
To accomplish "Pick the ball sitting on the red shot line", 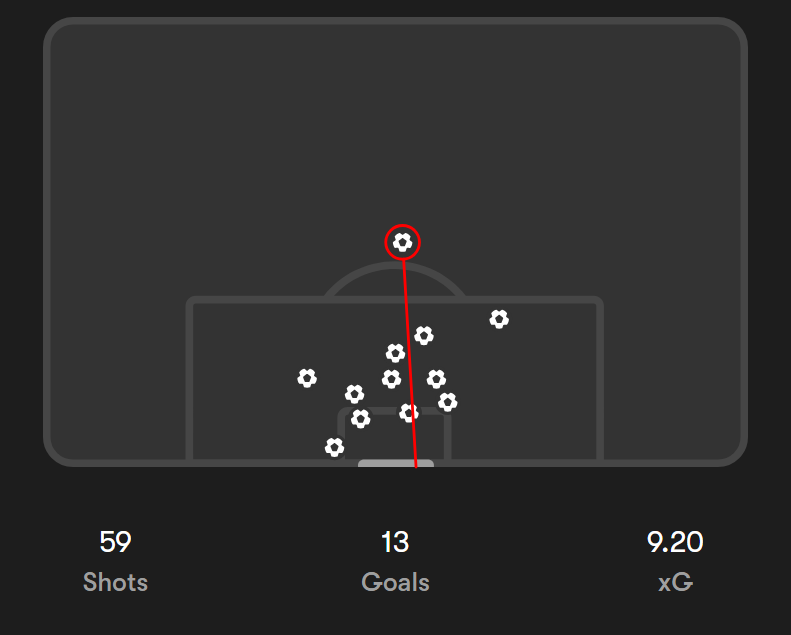I will (409, 413).
